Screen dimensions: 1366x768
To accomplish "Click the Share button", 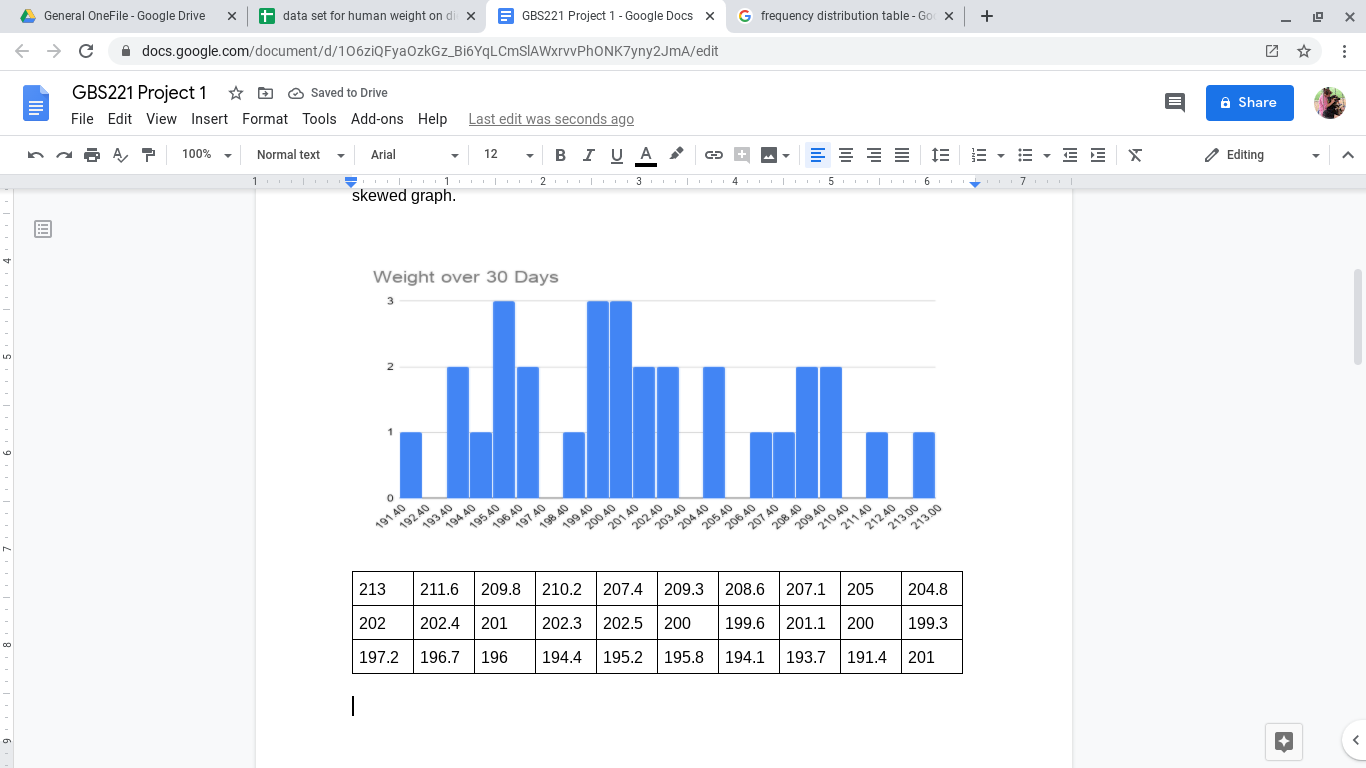I will click(1249, 102).
